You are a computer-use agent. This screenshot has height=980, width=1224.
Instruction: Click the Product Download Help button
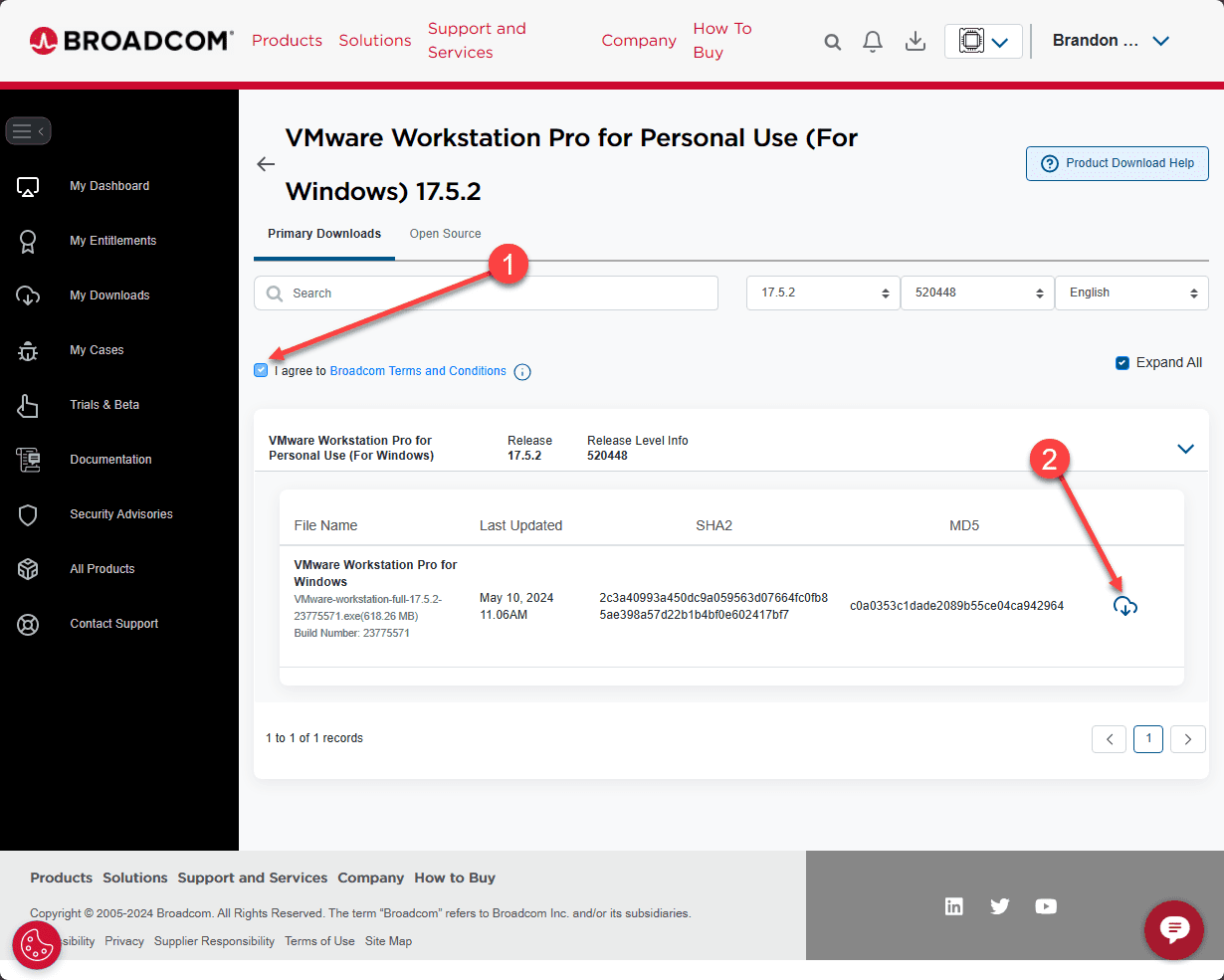click(1118, 163)
